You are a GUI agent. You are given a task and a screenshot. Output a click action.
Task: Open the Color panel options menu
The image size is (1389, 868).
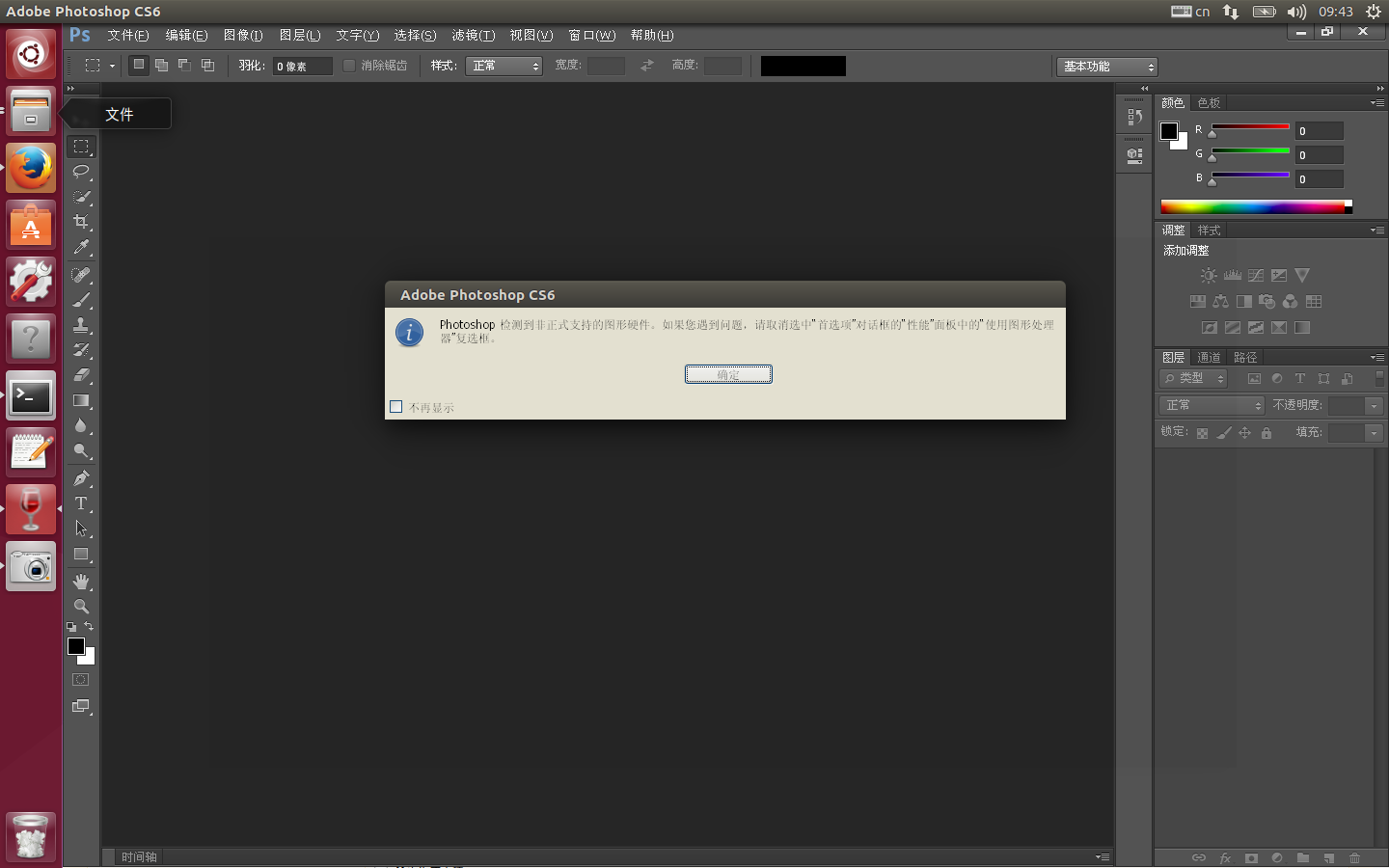tap(1377, 102)
